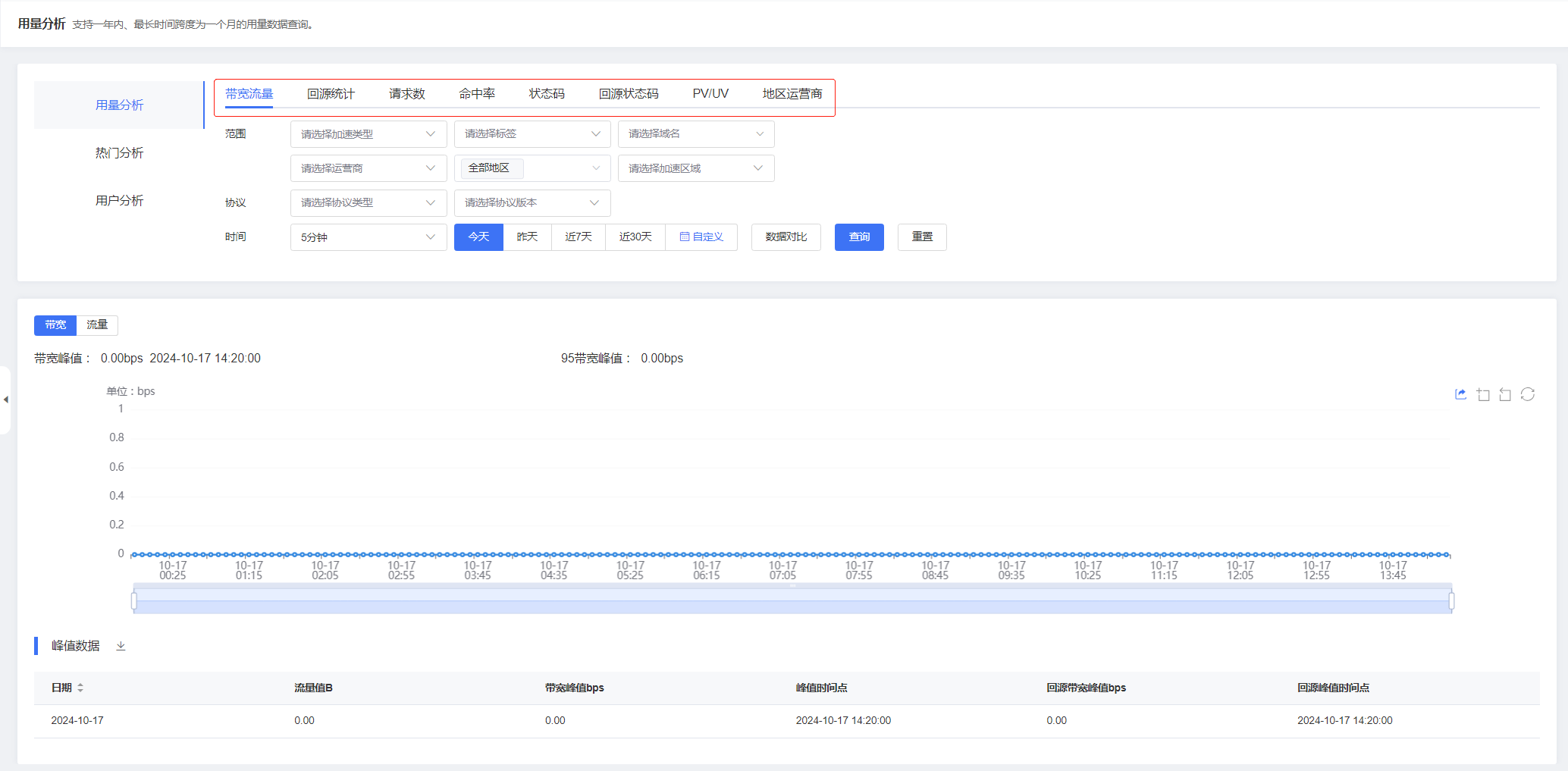Activate the chart area-zoom icon

pyautogui.click(x=1483, y=394)
